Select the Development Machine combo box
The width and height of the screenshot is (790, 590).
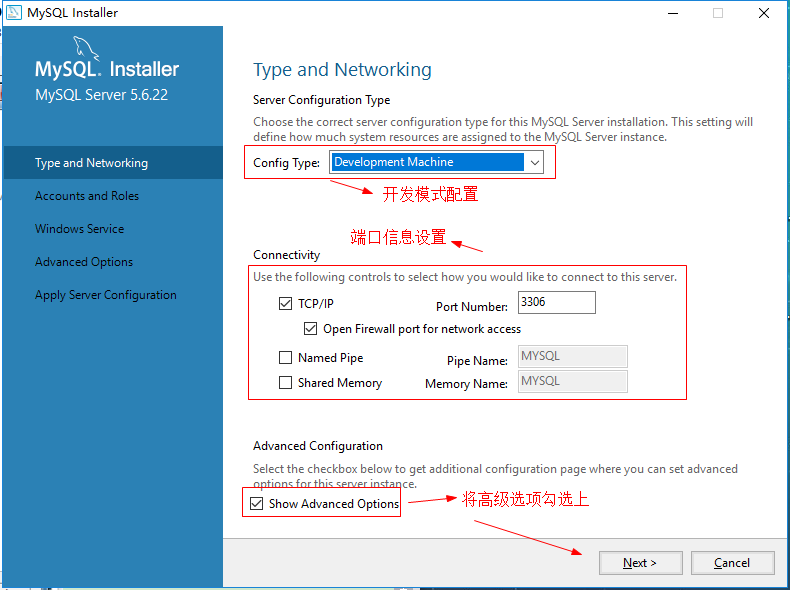point(436,162)
